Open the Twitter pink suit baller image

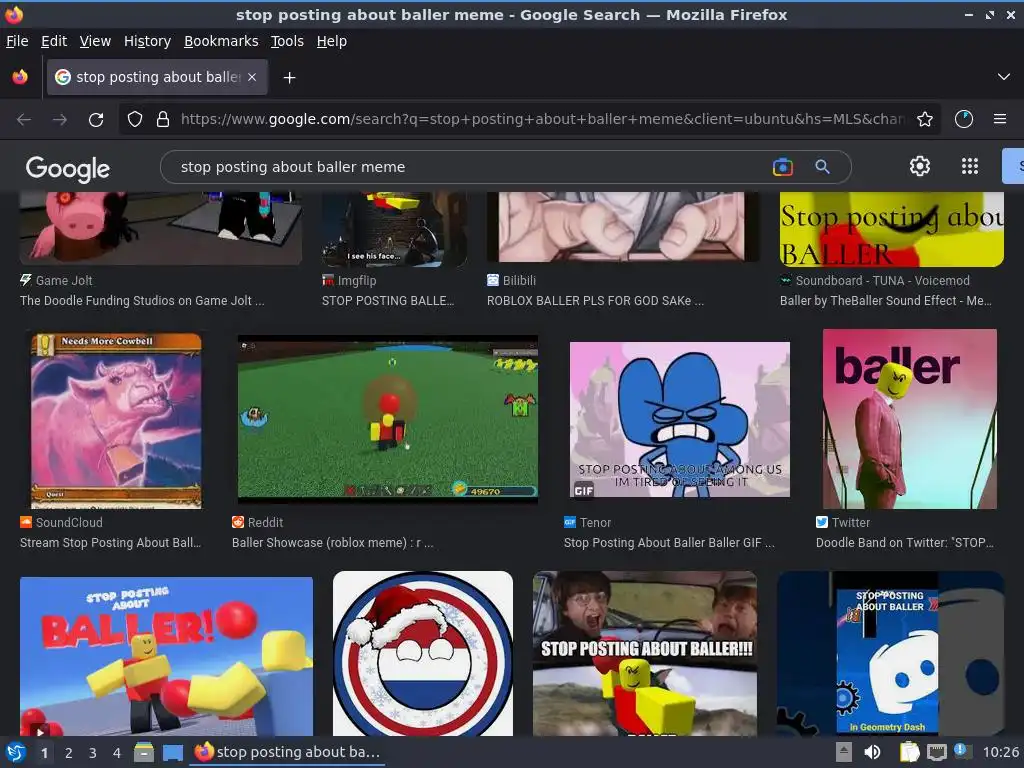point(910,419)
